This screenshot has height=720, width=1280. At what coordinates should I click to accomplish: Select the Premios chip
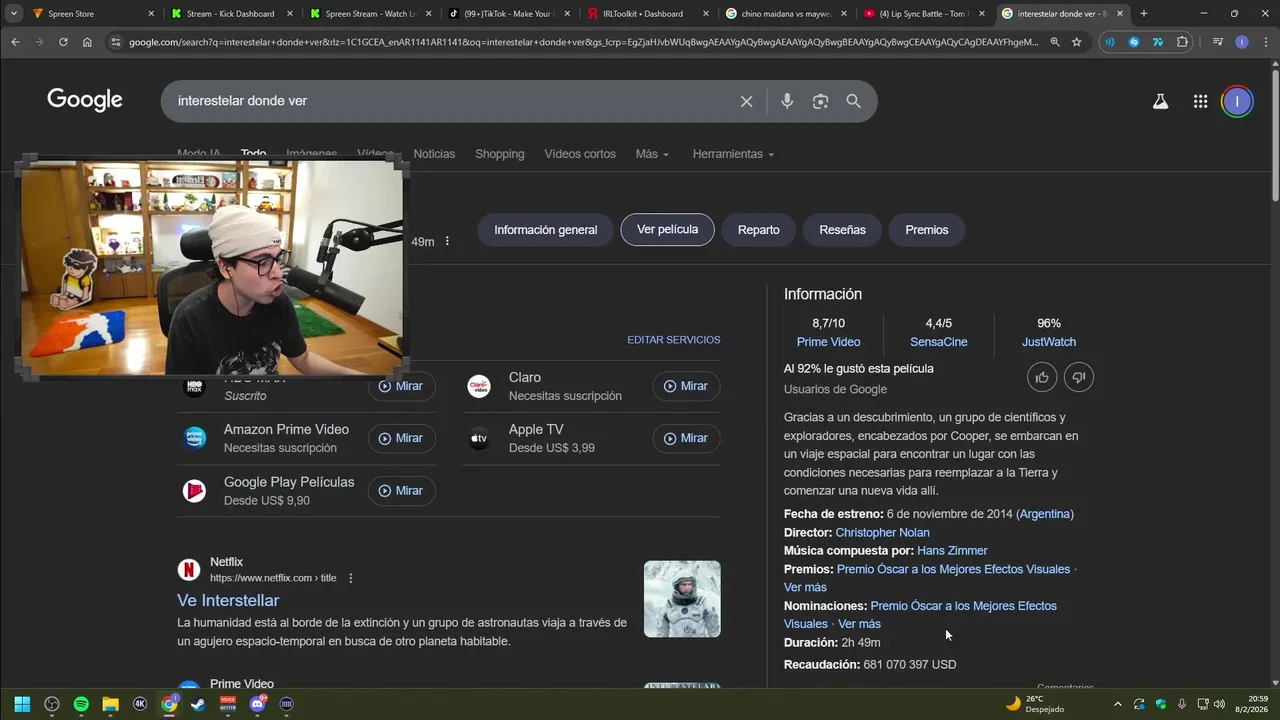point(927,230)
